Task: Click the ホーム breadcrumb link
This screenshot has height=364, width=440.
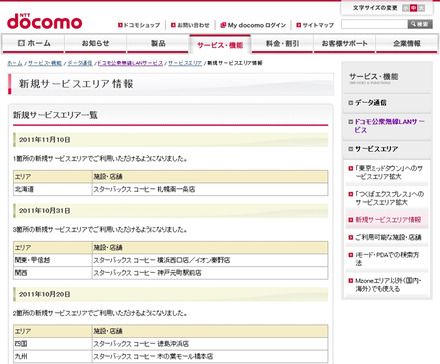Action: (x=15, y=63)
